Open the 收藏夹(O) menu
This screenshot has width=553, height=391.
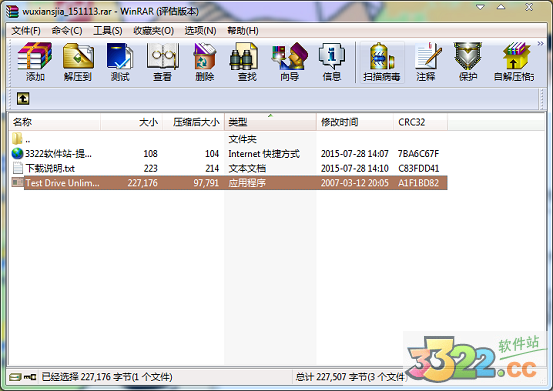pyautogui.click(x=153, y=31)
